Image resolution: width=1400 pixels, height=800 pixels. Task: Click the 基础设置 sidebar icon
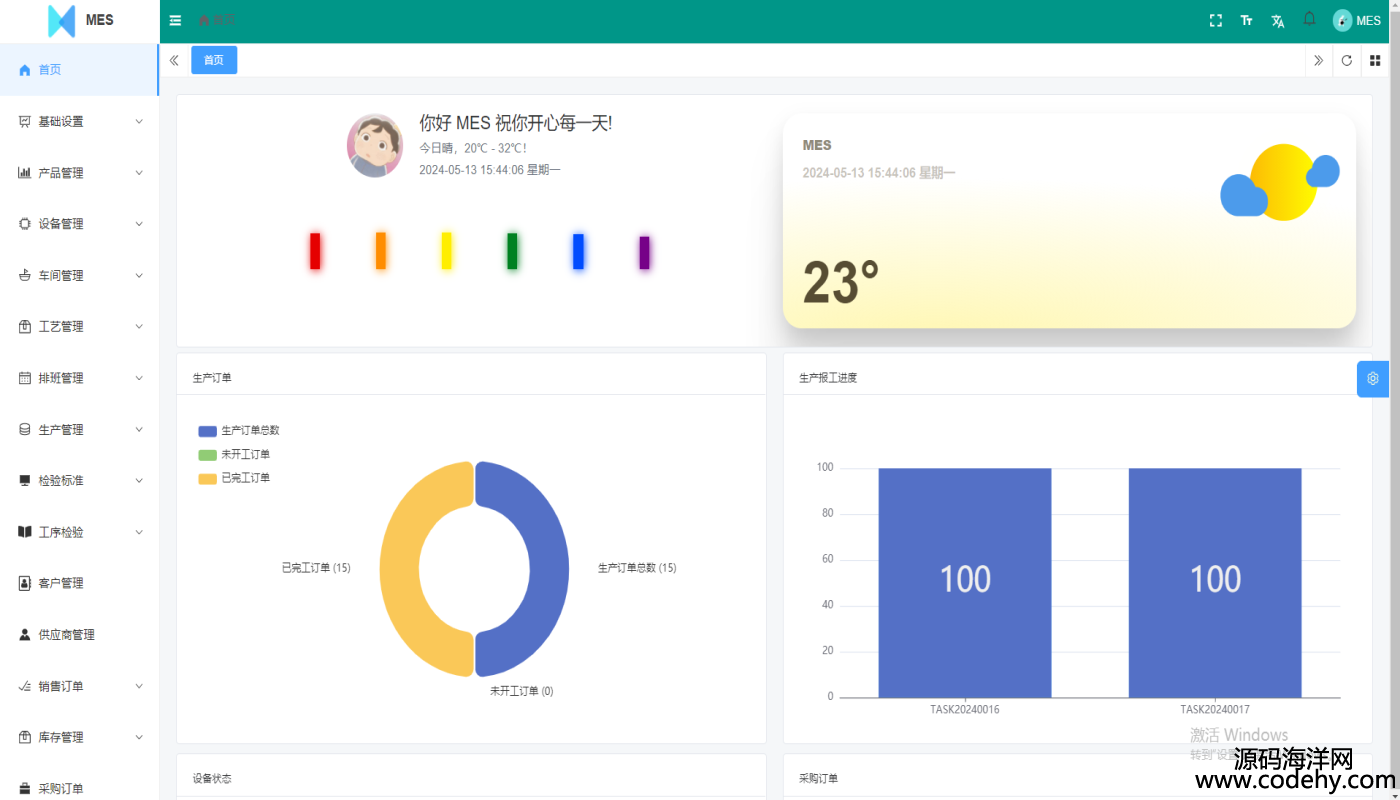tap(25, 121)
